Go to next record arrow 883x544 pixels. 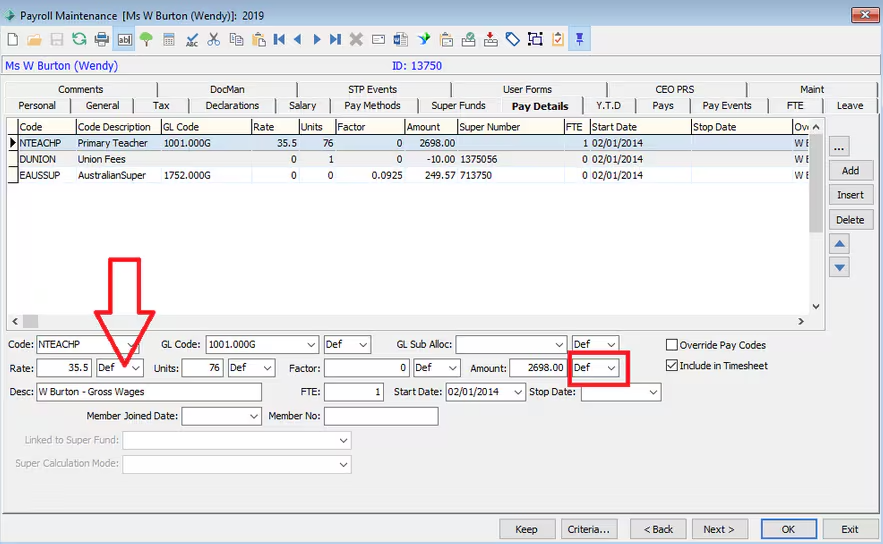pos(316,39)
